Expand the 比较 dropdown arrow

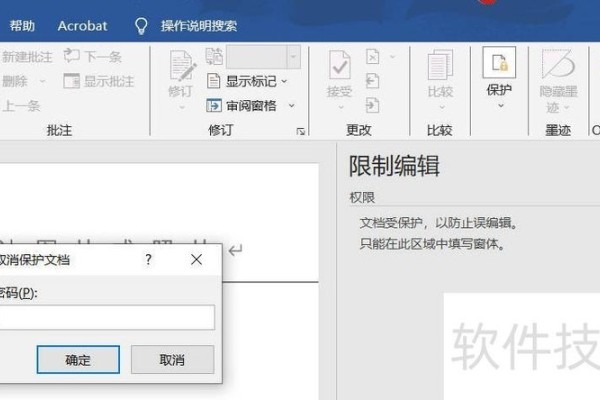[442, 108]
